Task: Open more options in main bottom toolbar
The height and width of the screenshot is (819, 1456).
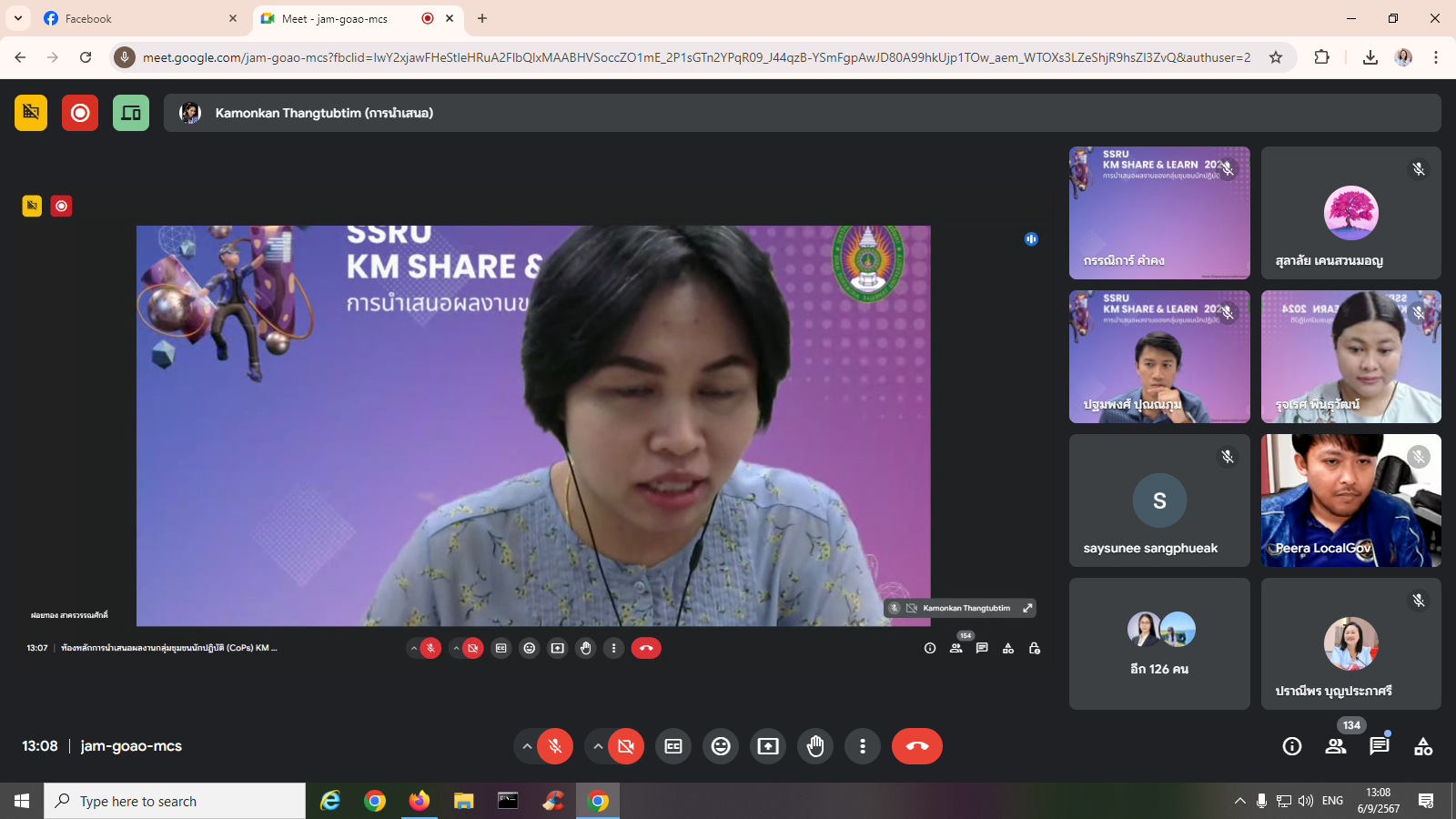Action: (863, 746)
